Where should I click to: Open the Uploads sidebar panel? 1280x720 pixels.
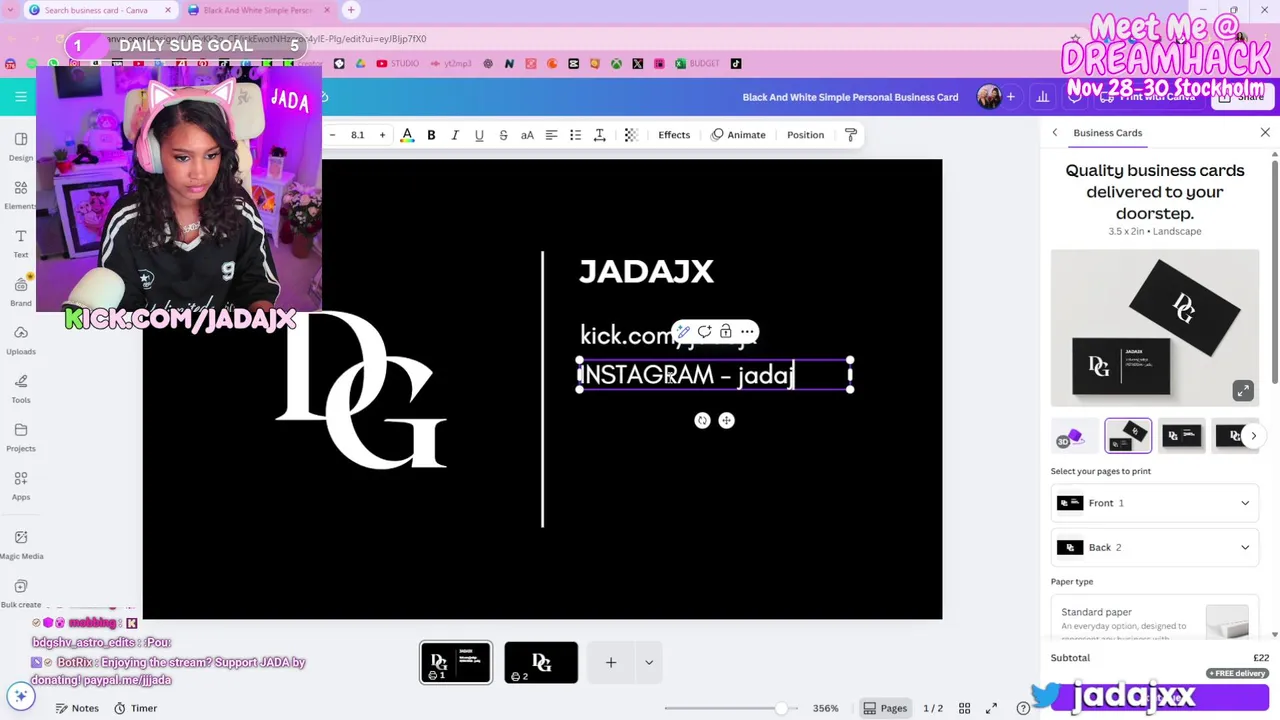coord(20,340)
